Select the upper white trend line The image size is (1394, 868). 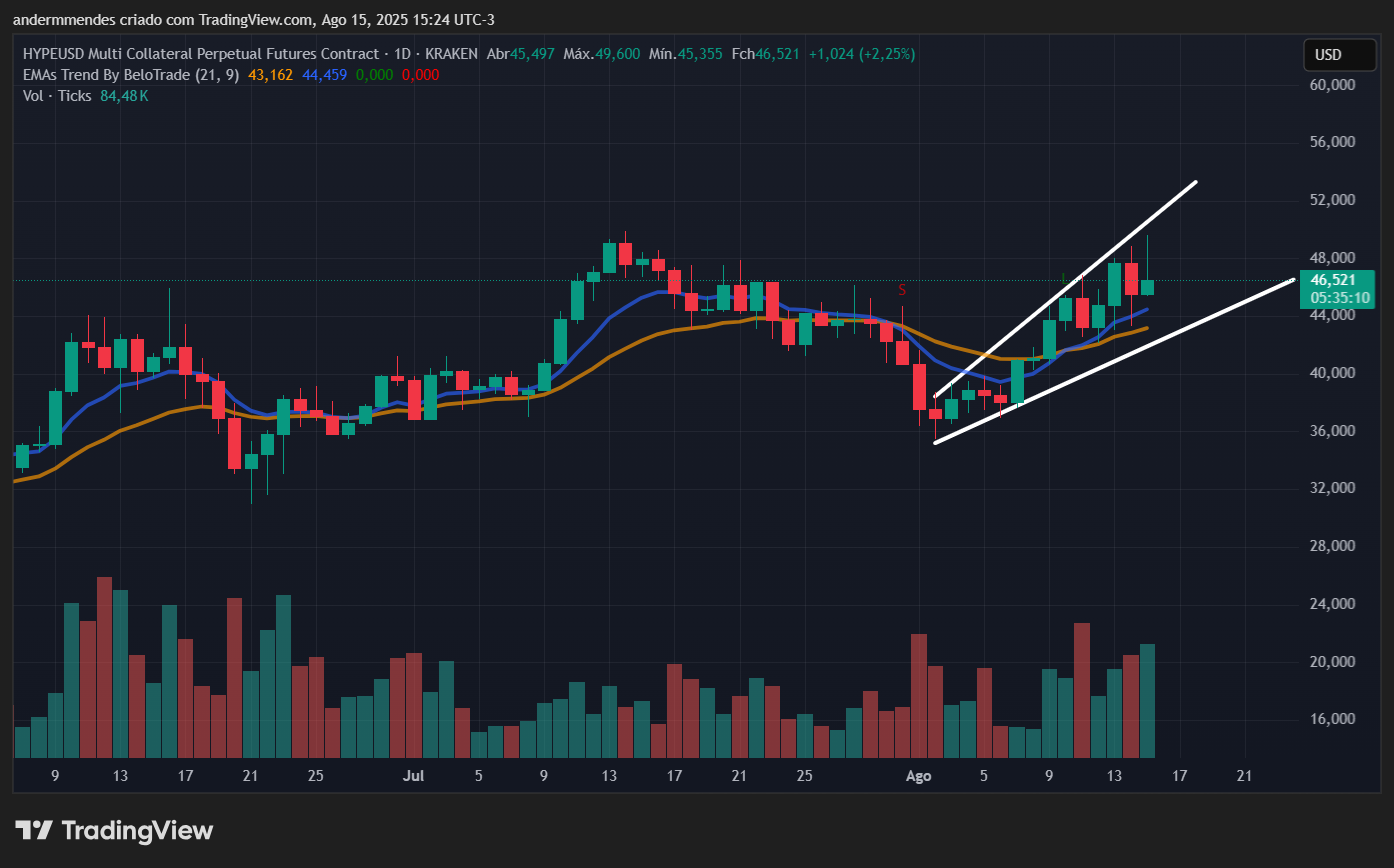(x=1066, y=289)
